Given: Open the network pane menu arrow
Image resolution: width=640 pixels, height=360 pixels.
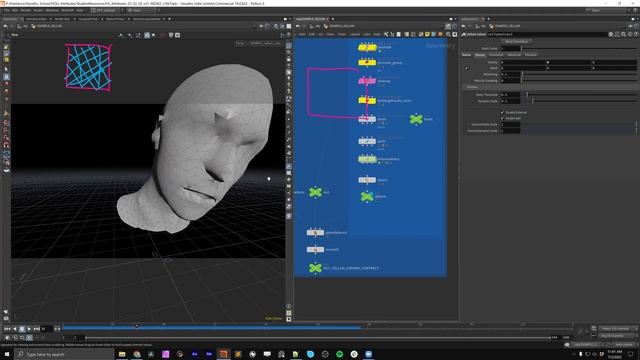Looking at the screenshot, I should coord(456,19).
